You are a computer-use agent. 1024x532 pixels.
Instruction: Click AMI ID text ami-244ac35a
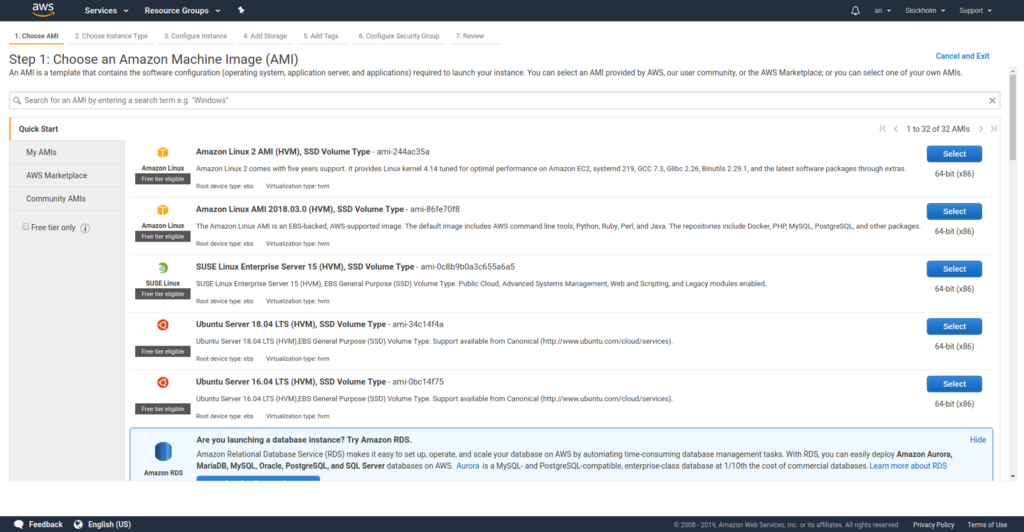(403, 152)
